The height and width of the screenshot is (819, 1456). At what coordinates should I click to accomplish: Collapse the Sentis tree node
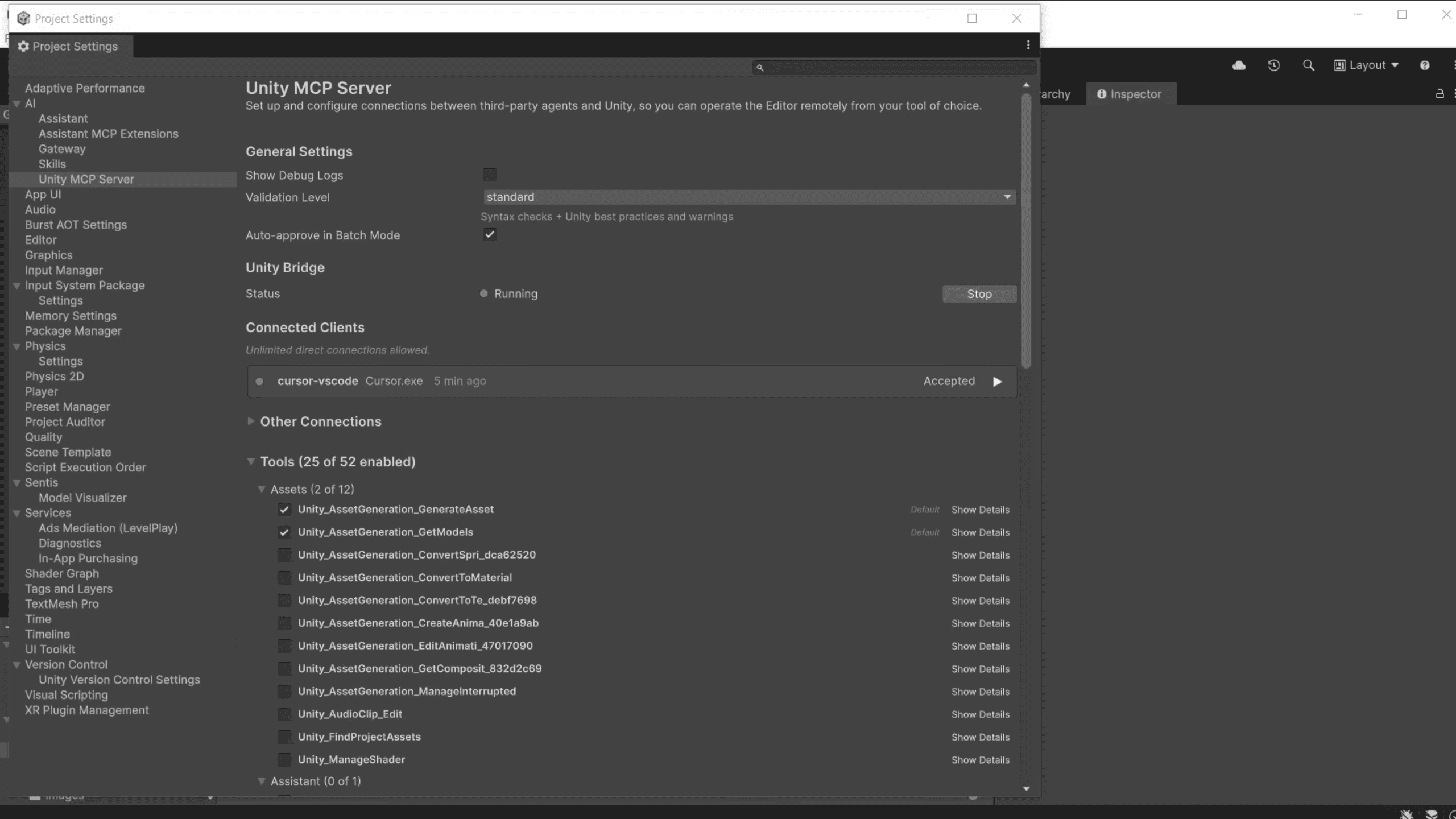pyautogui.click(x=16, y=483)
